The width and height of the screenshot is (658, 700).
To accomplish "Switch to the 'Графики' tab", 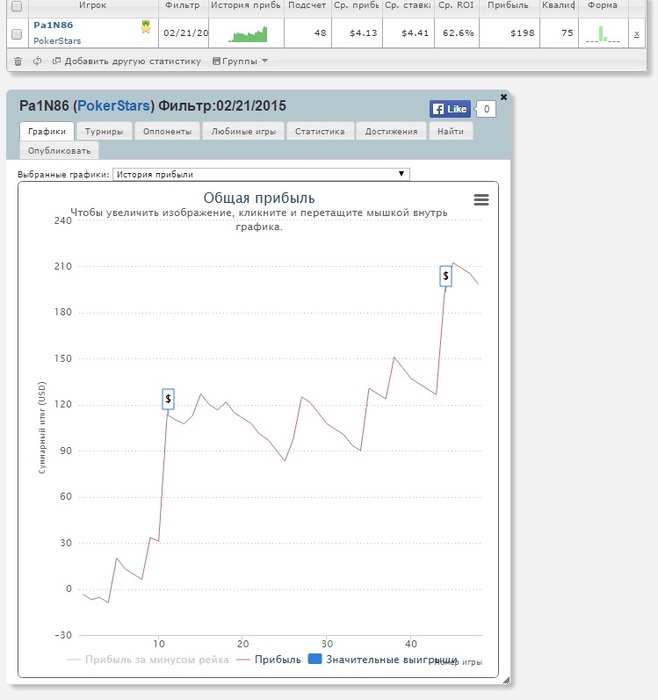I will click(x=47, y=131).
